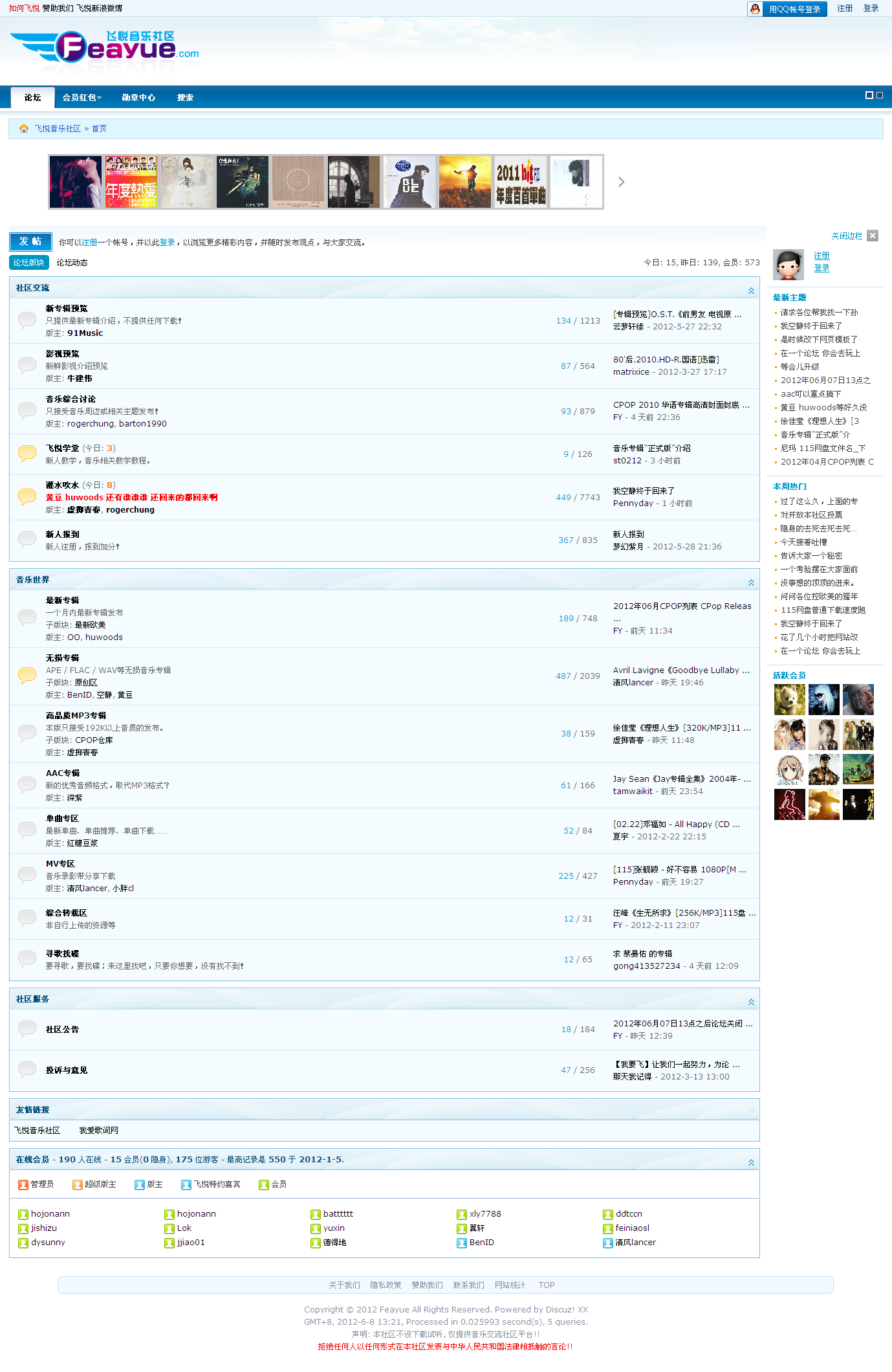Click the 管理员 legend user icon

(x=23, y=1184)
